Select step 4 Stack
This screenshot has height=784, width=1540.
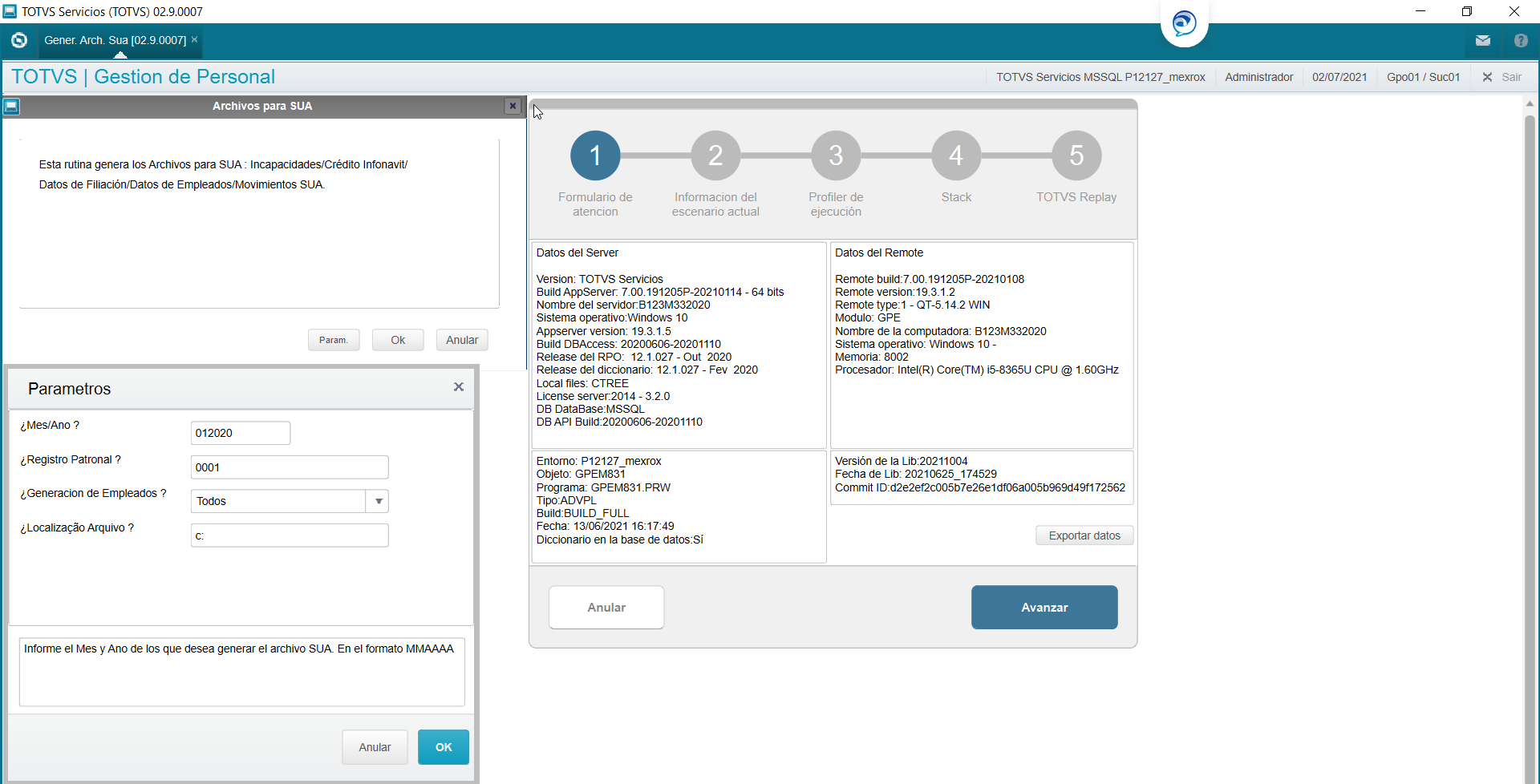(x=956, y=156)
